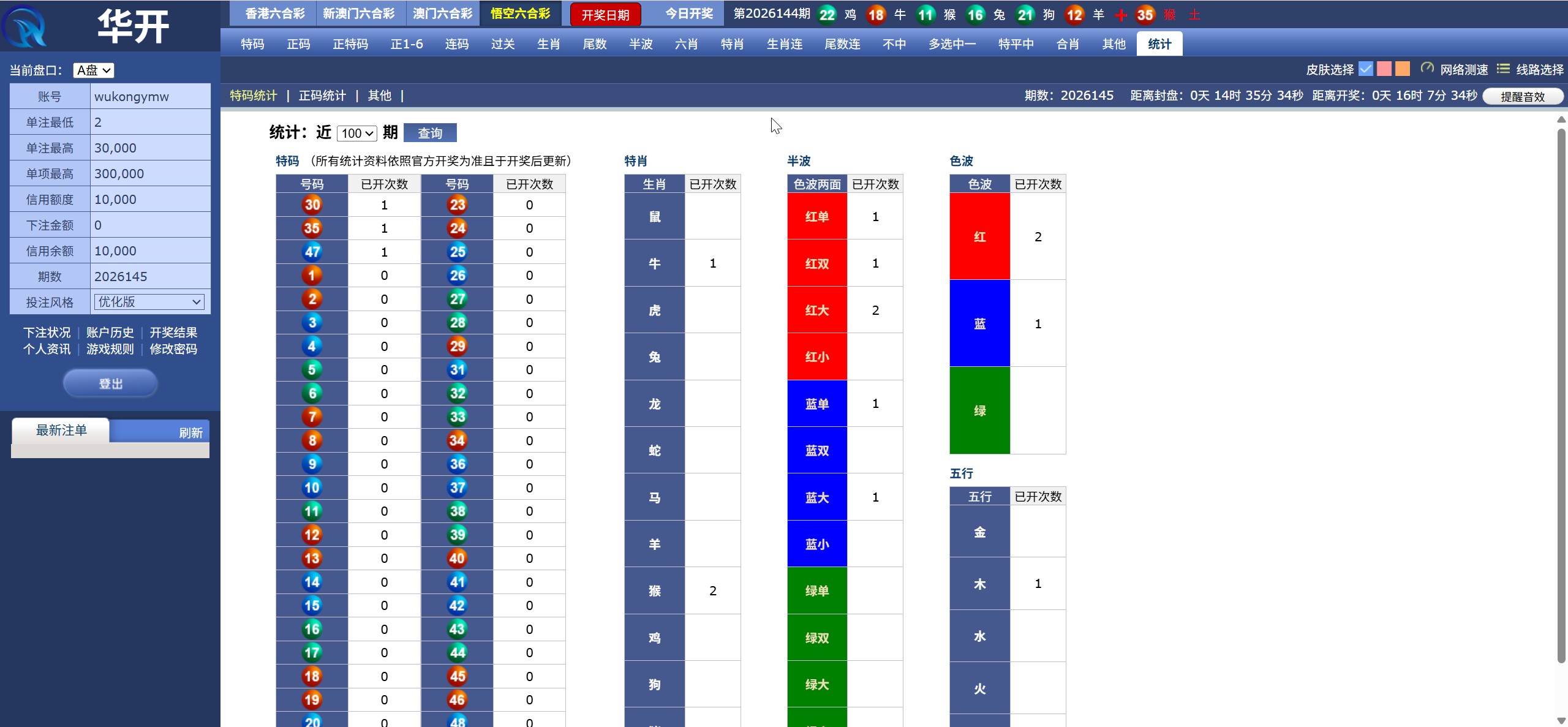Select the checked blue skin option
This screenshot has height=727, width=1568.
[x=1365, y=69]
